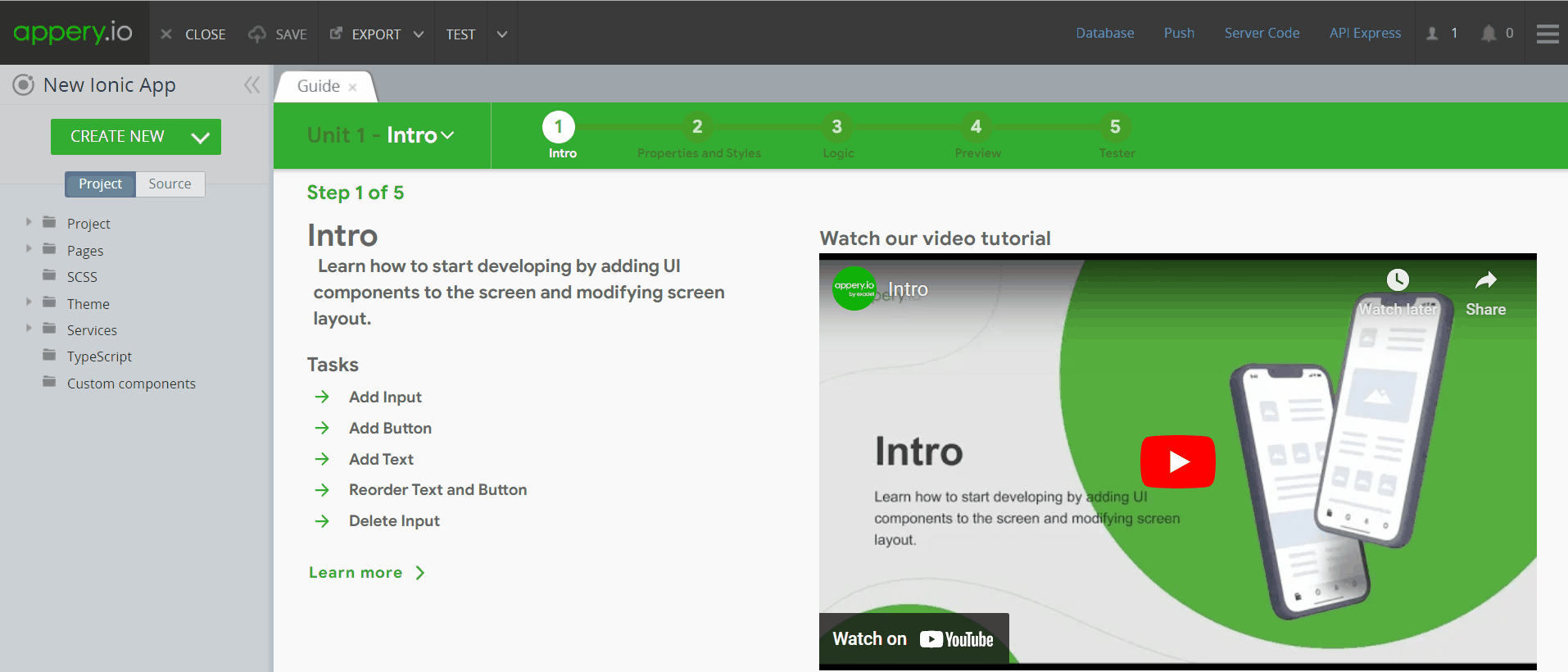The image size is (1568, 672).
Task: Close the project with CLOSE button
Action: 193,34
